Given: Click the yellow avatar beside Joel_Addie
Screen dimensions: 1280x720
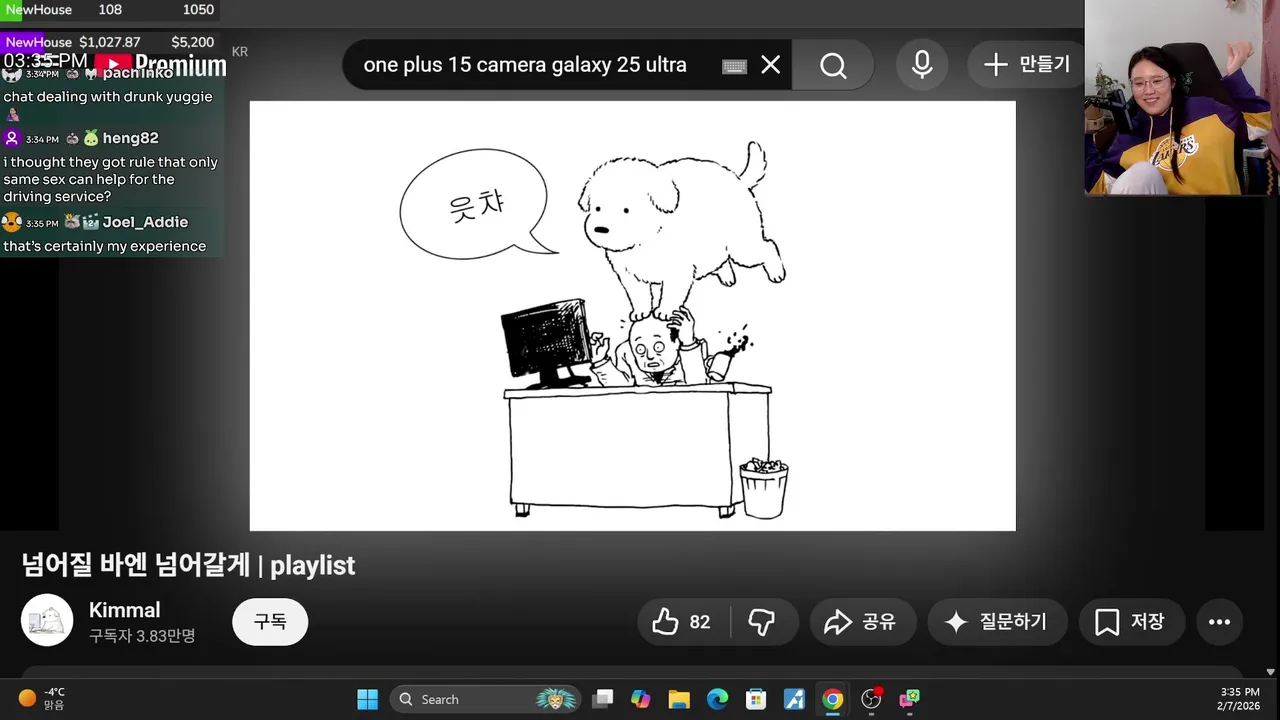Looking at the screenshot, I should (12, 222).
